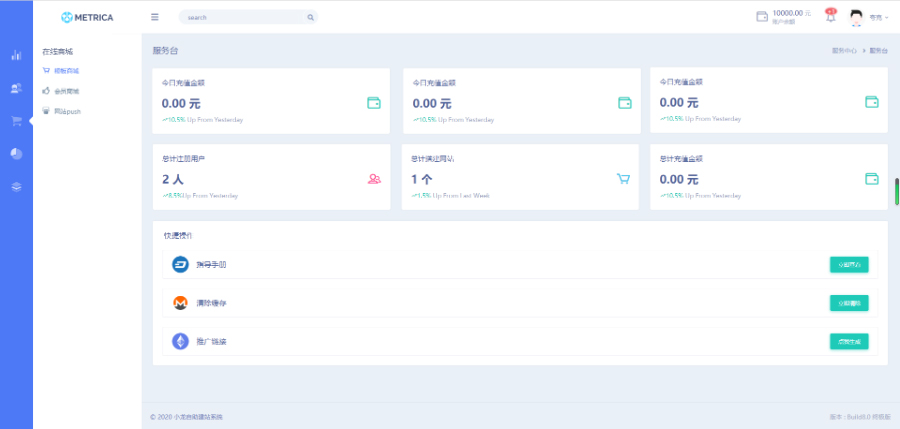This screenshot has height=429, width=900.
Task: Expand the user account dropdown arrow
Action: [x=887, y=17]
